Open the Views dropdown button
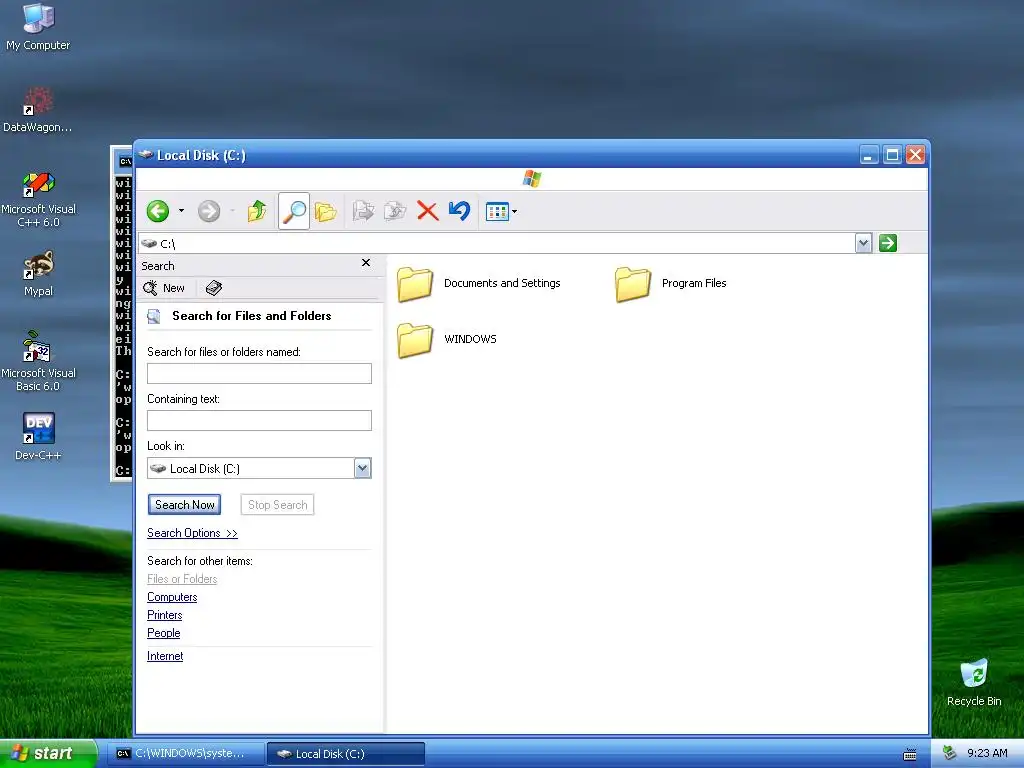The image size is (1024, 768). 501,211
